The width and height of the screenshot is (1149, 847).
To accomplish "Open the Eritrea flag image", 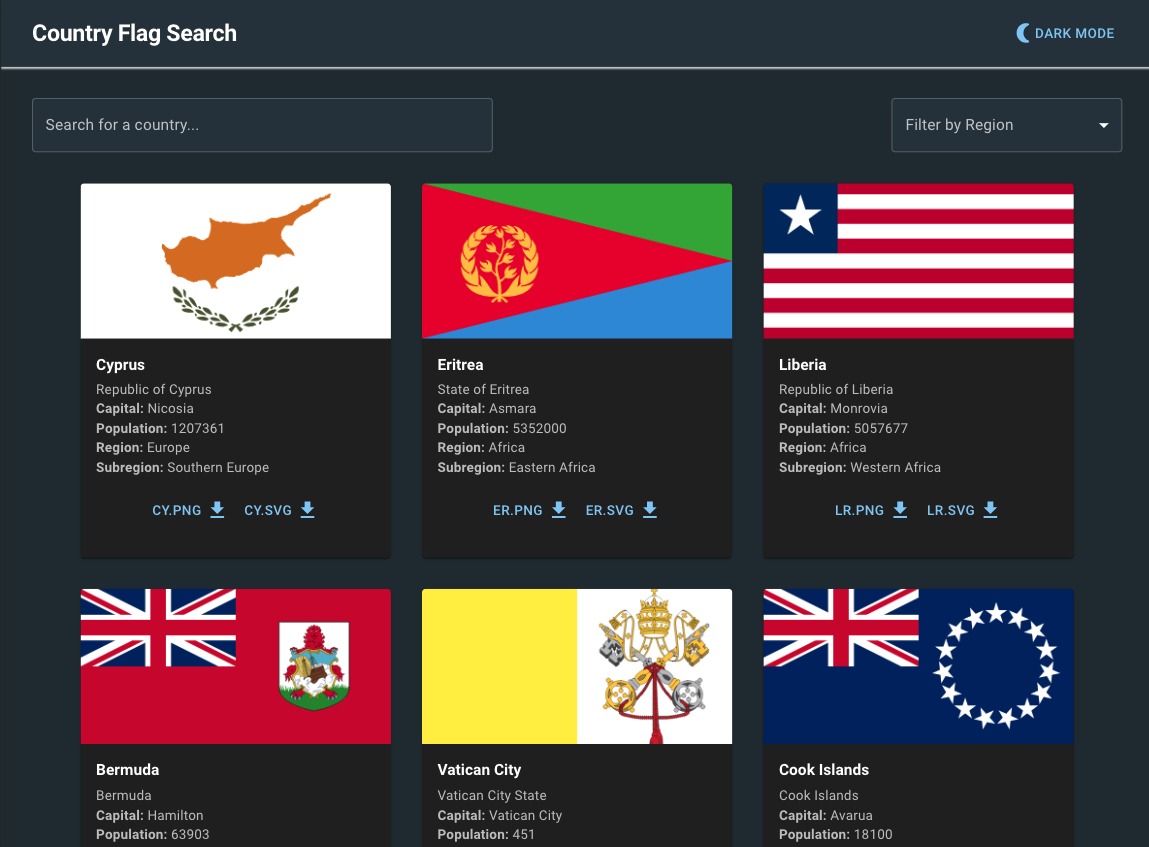I will [577, 261].
